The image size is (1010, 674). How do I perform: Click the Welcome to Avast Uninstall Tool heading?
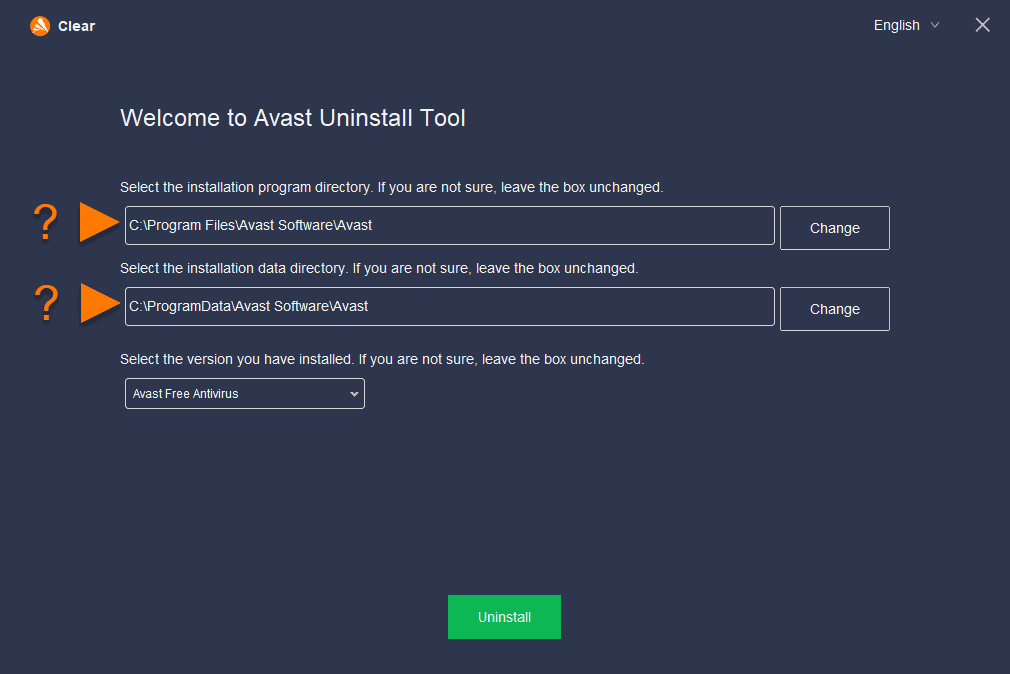coord(292,118)
